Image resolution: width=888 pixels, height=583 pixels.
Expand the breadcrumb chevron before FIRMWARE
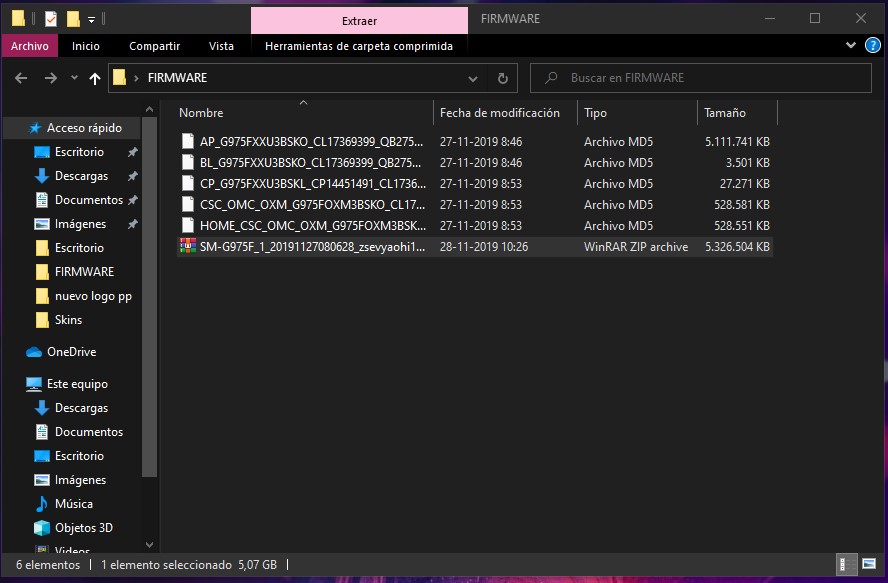click(136, 78)
